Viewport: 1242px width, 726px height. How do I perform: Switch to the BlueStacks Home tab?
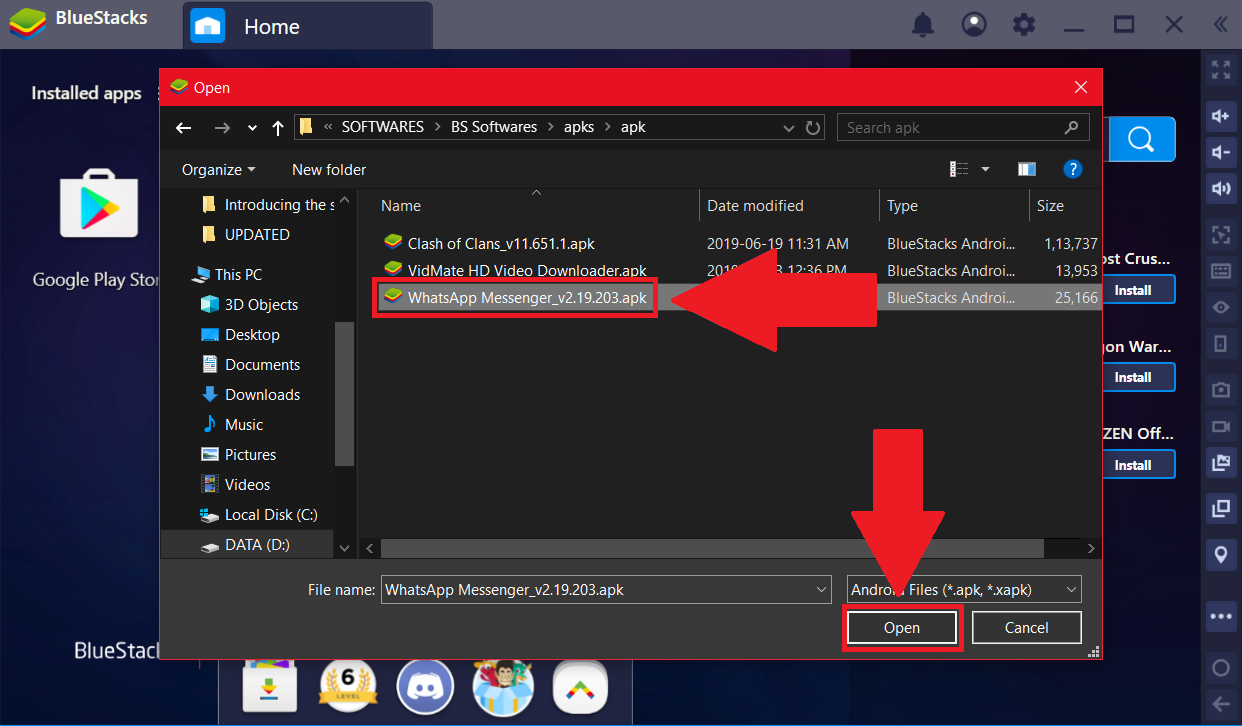pos(309,26)
